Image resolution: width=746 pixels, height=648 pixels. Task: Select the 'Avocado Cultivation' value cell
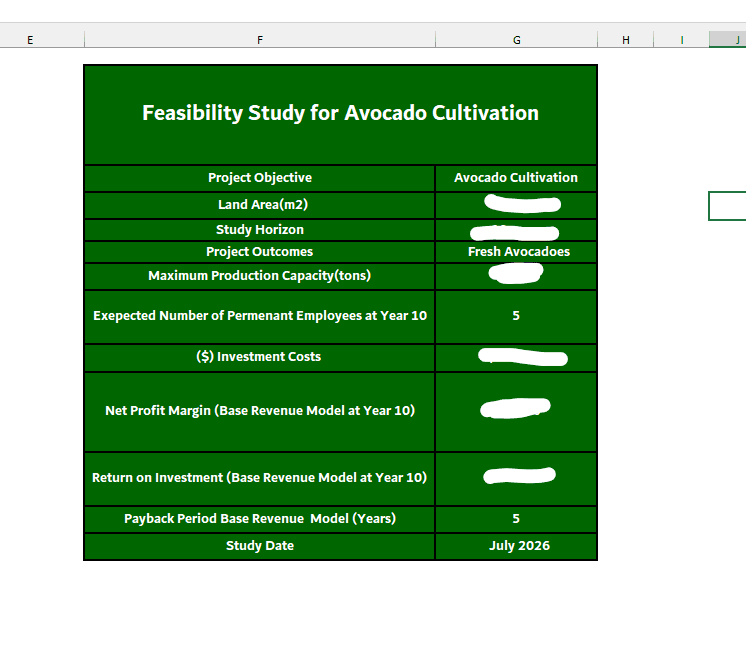point(516,178)
